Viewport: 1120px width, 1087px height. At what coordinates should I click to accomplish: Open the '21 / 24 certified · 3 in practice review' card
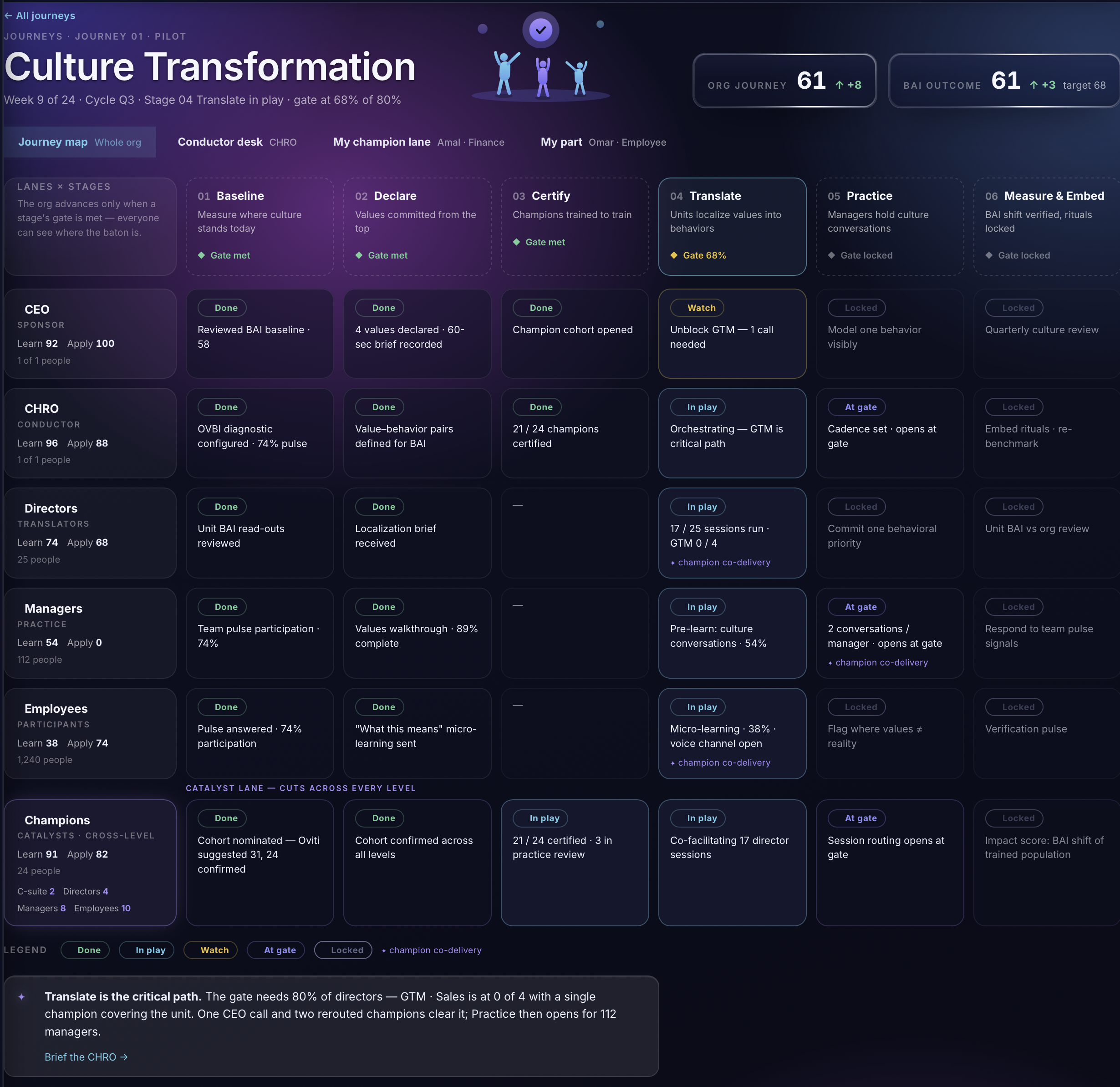[575, 863]
